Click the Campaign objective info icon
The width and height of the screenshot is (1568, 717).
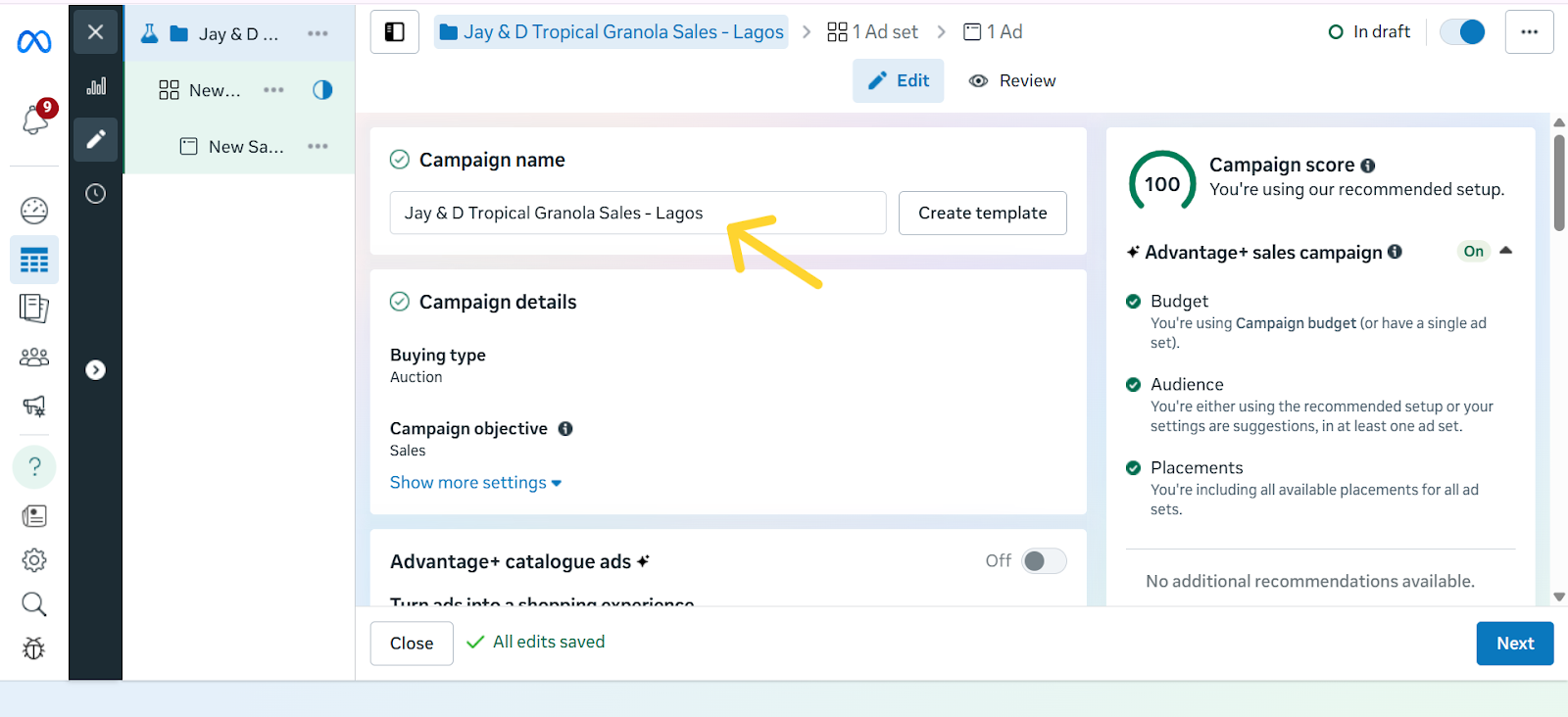pos(565,428)
